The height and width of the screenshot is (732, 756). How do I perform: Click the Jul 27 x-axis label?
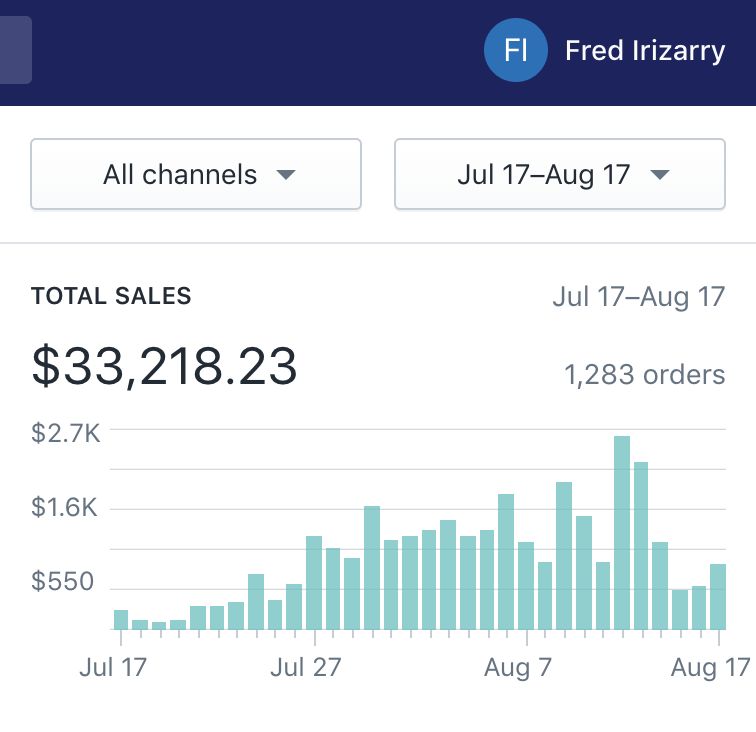point(304,668)
